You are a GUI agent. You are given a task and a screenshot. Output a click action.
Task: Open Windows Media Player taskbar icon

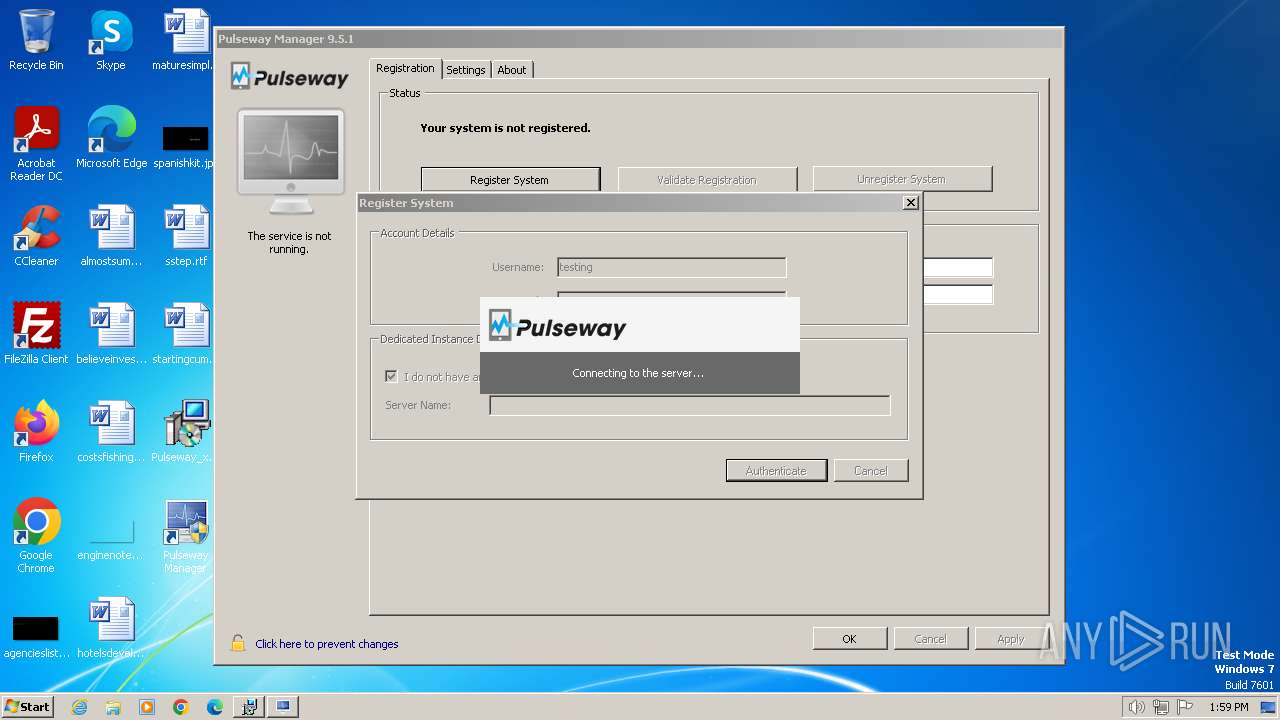(147, 707)
